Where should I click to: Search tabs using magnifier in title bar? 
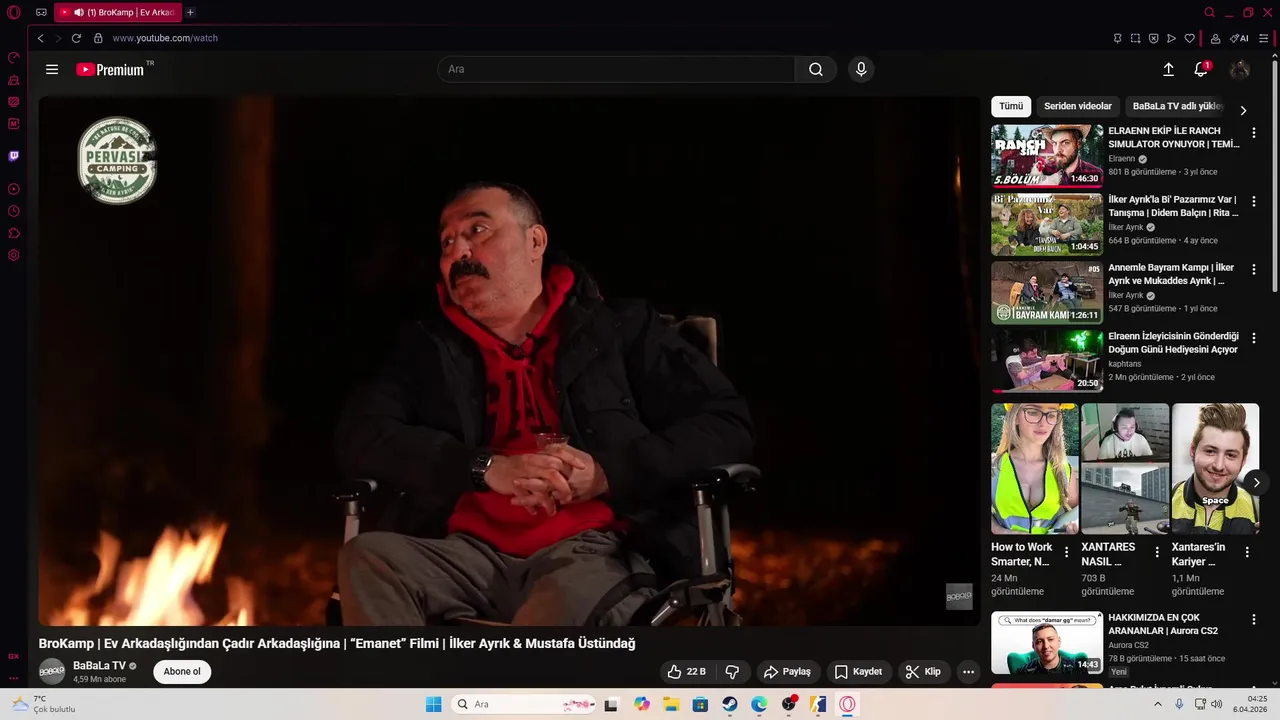click(x=1209, y=13)
